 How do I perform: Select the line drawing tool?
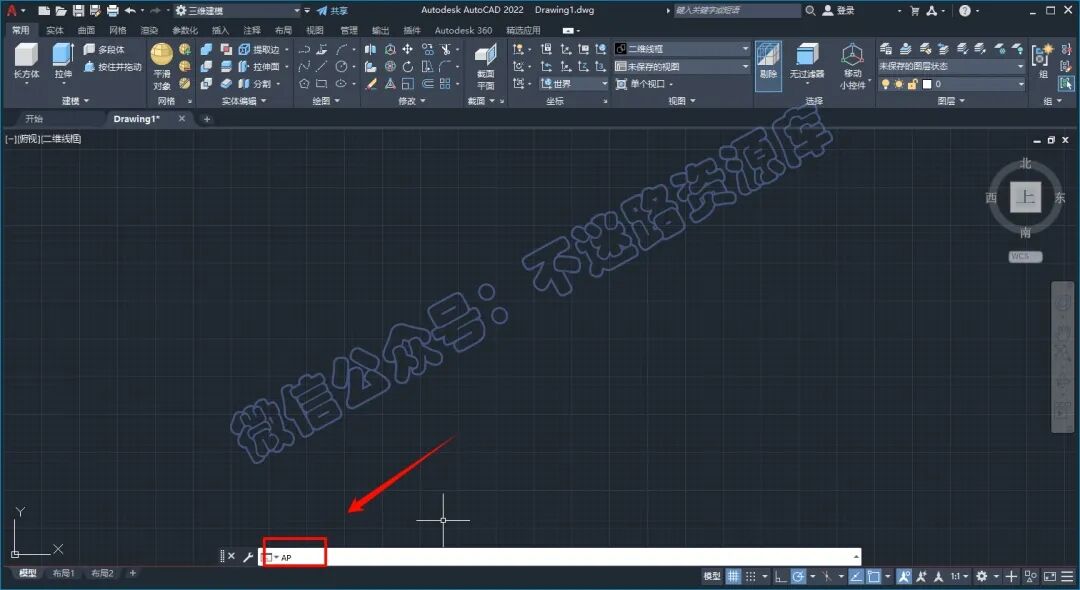[322, 67]
